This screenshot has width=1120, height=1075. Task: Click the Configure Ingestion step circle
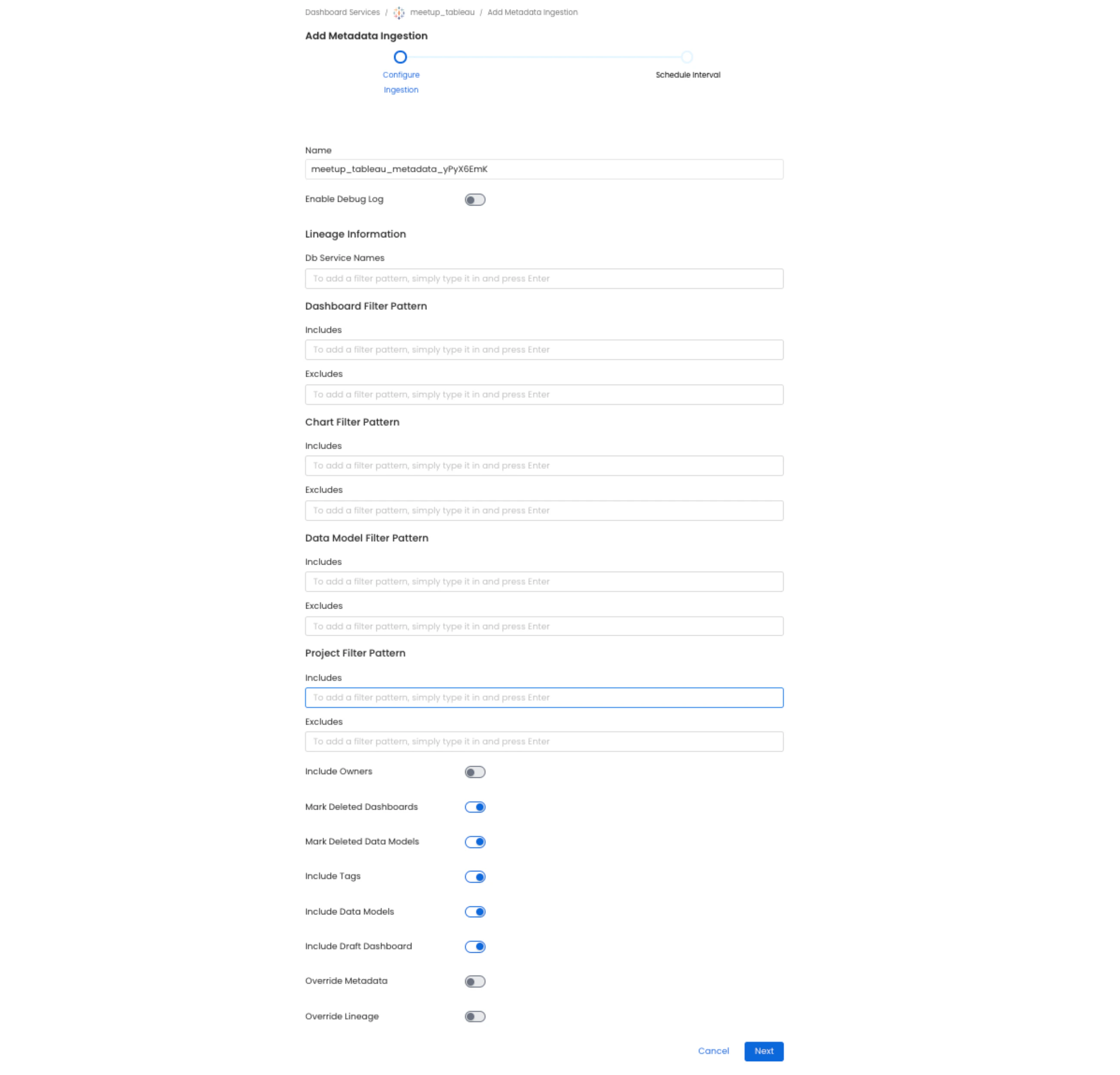click(400, 57)
